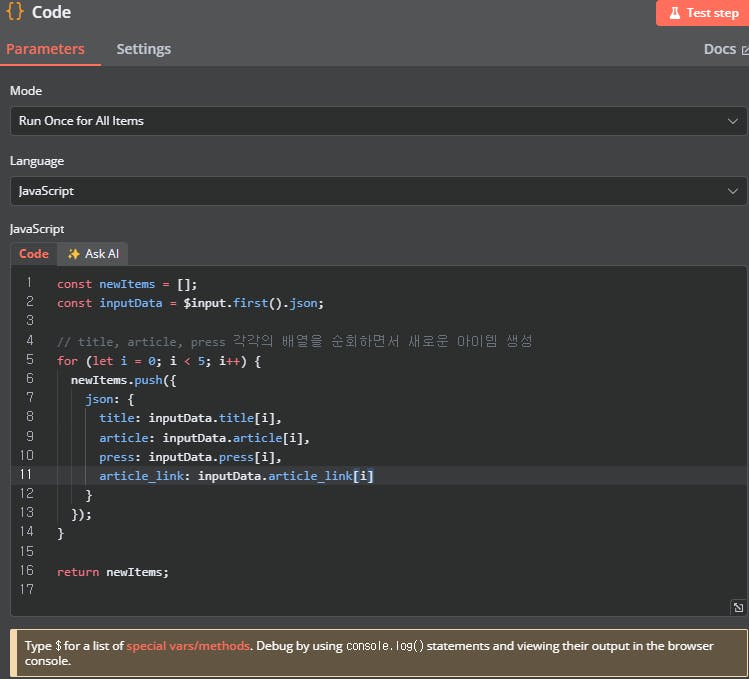Open the Code node braces icon
The image size is (749, 679).
15,11
